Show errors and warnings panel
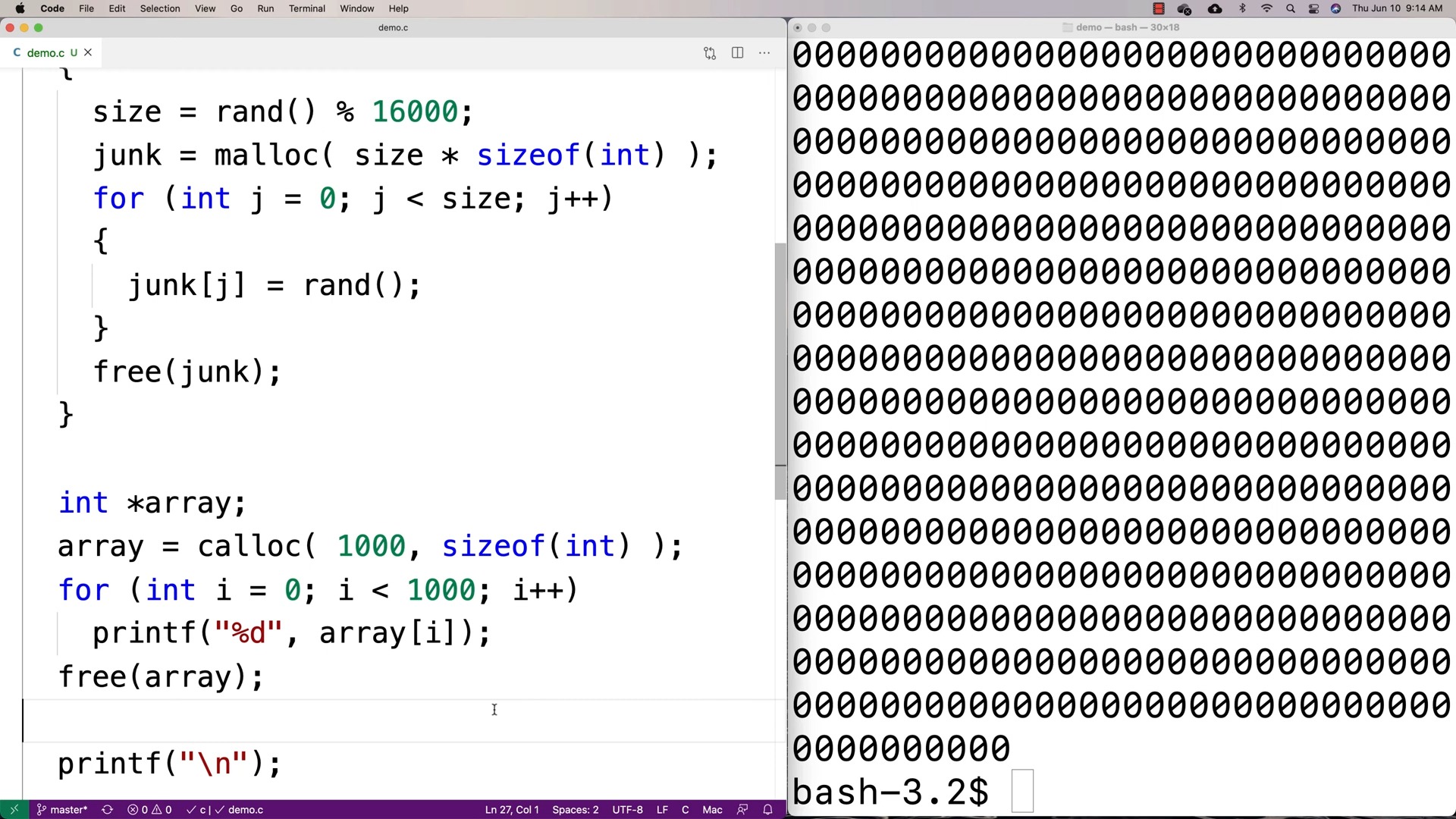Screen dimensions: 1456x819 [149, 809]
